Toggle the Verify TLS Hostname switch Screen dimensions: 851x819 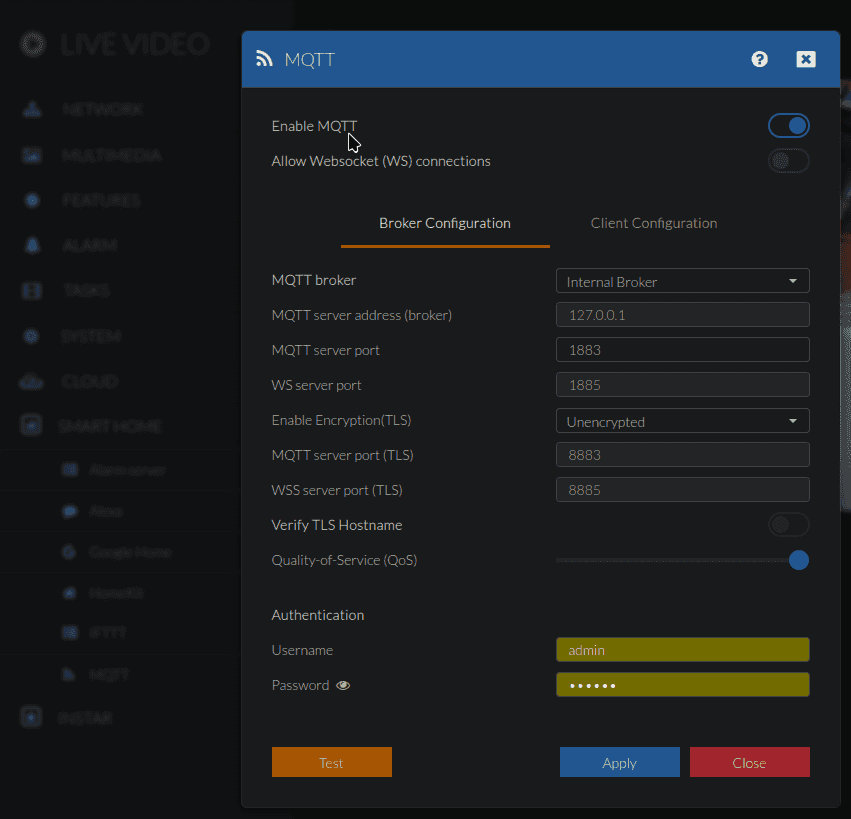(788, 525)
